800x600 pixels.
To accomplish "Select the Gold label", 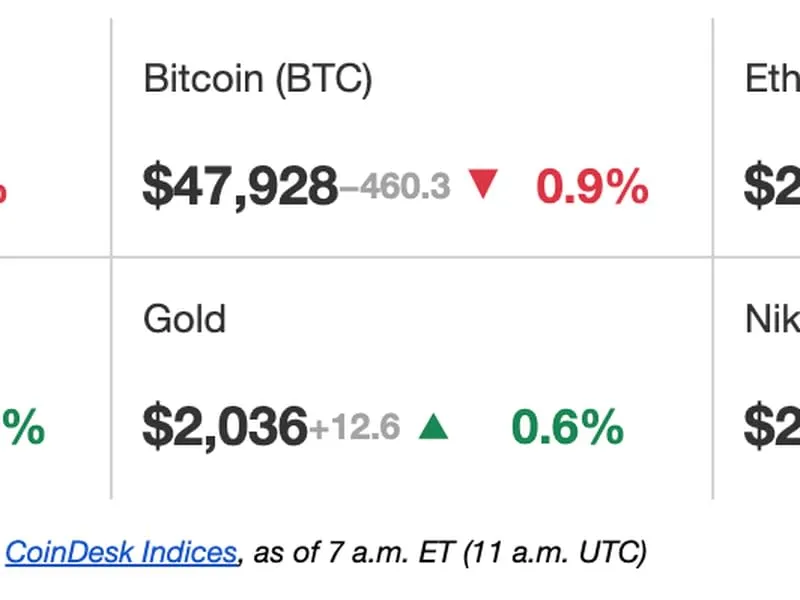I will [186, 320].
